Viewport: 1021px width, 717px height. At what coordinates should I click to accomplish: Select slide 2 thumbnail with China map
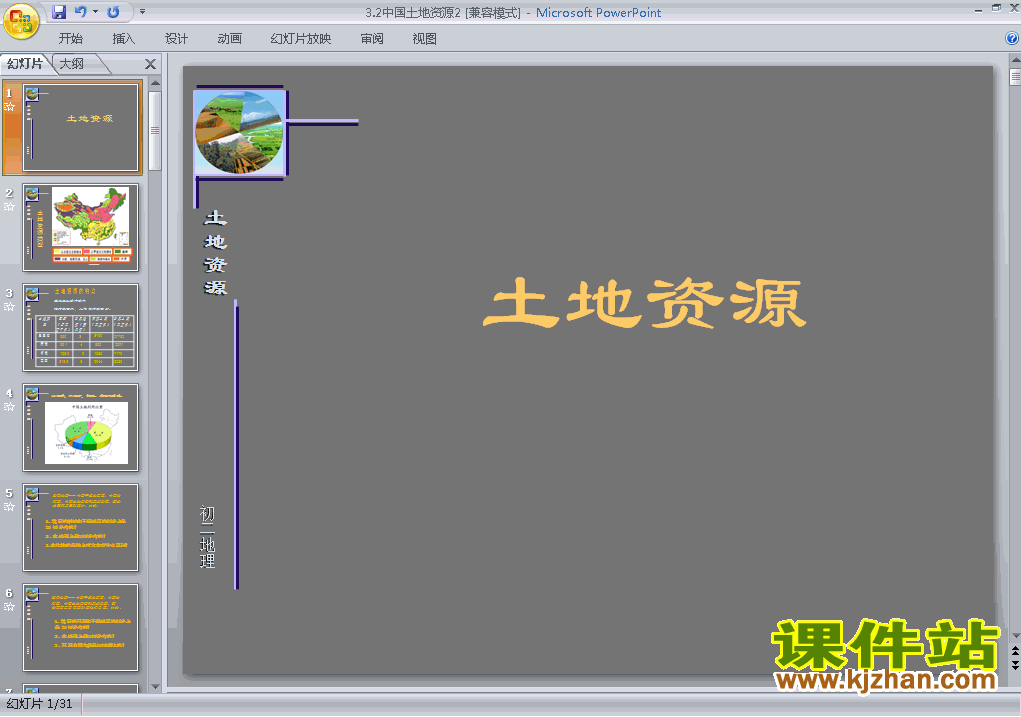pyautogui.click(x=81, y=227)
